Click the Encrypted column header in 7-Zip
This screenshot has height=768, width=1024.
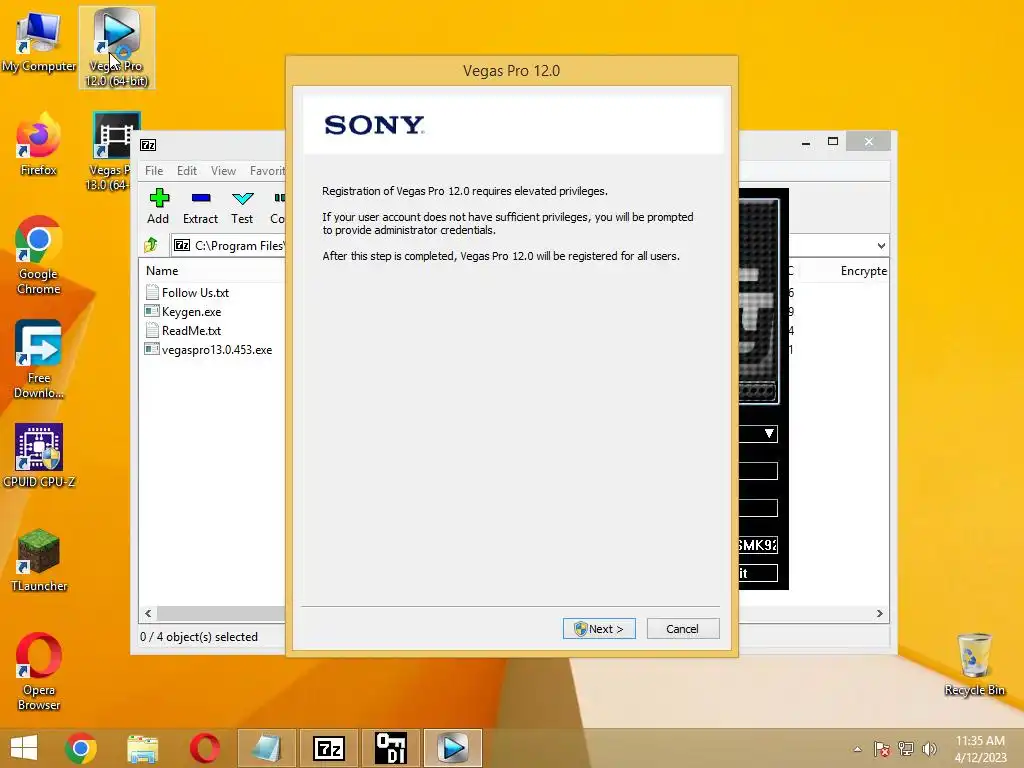tap(863, 270)
